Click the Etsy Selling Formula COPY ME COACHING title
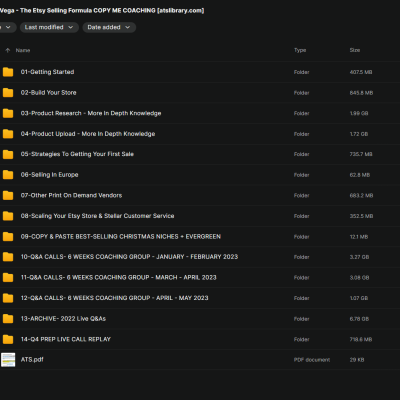The image size is (400, 400). tap(102, 11)
